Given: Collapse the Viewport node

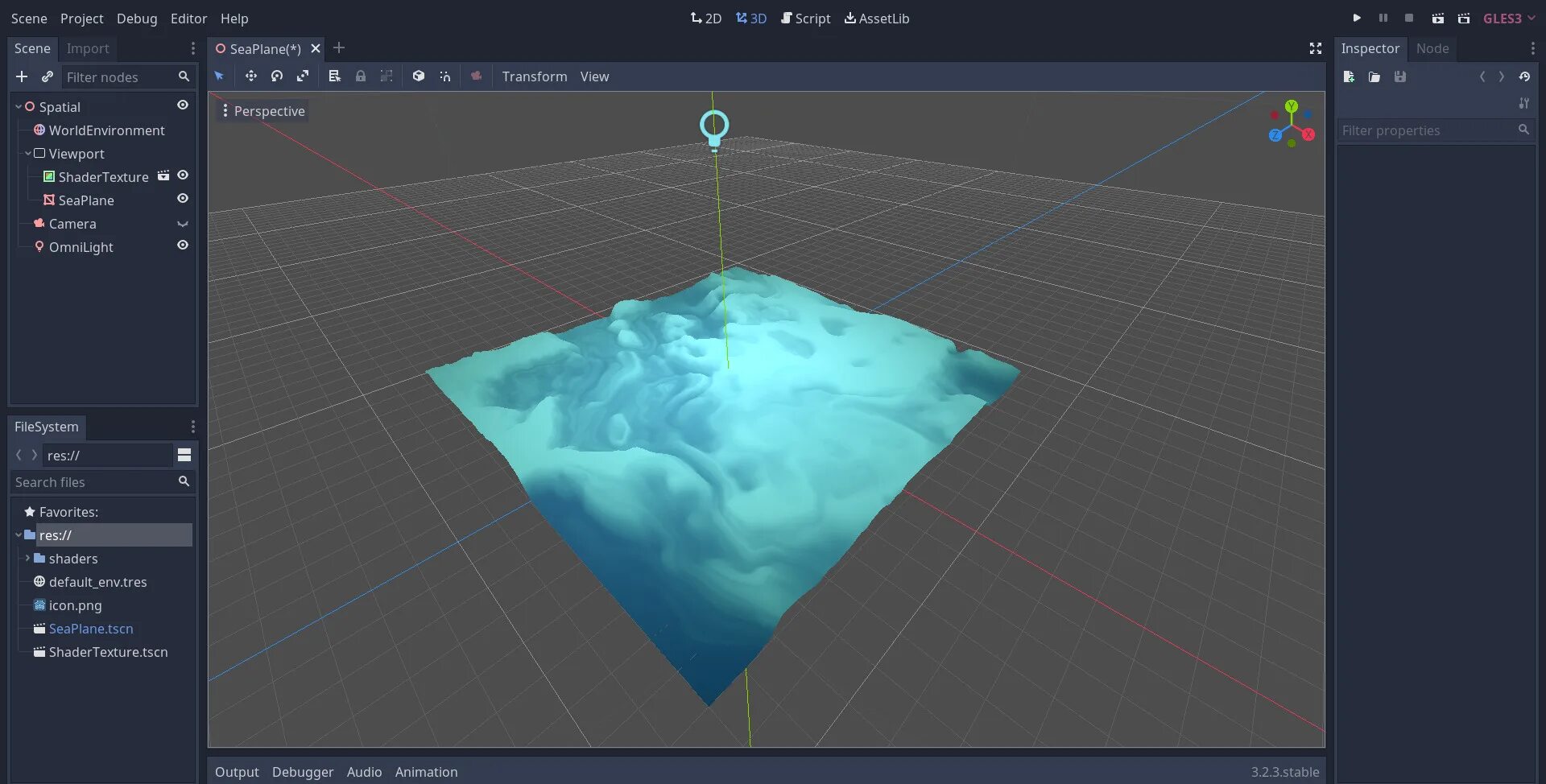Looking at the screenshot, I should tap(28, 153).
